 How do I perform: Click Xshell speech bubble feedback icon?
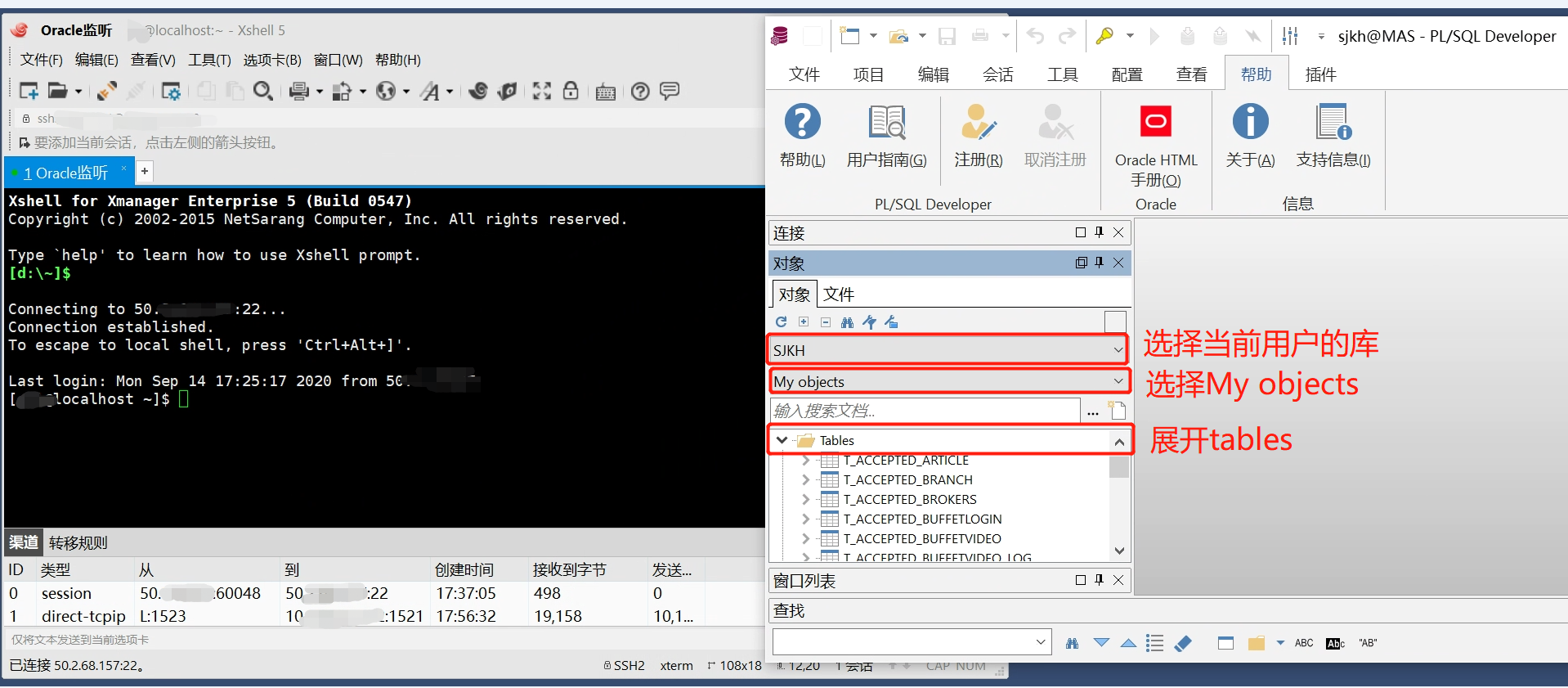pyautogui.click(x=670, y=91)
